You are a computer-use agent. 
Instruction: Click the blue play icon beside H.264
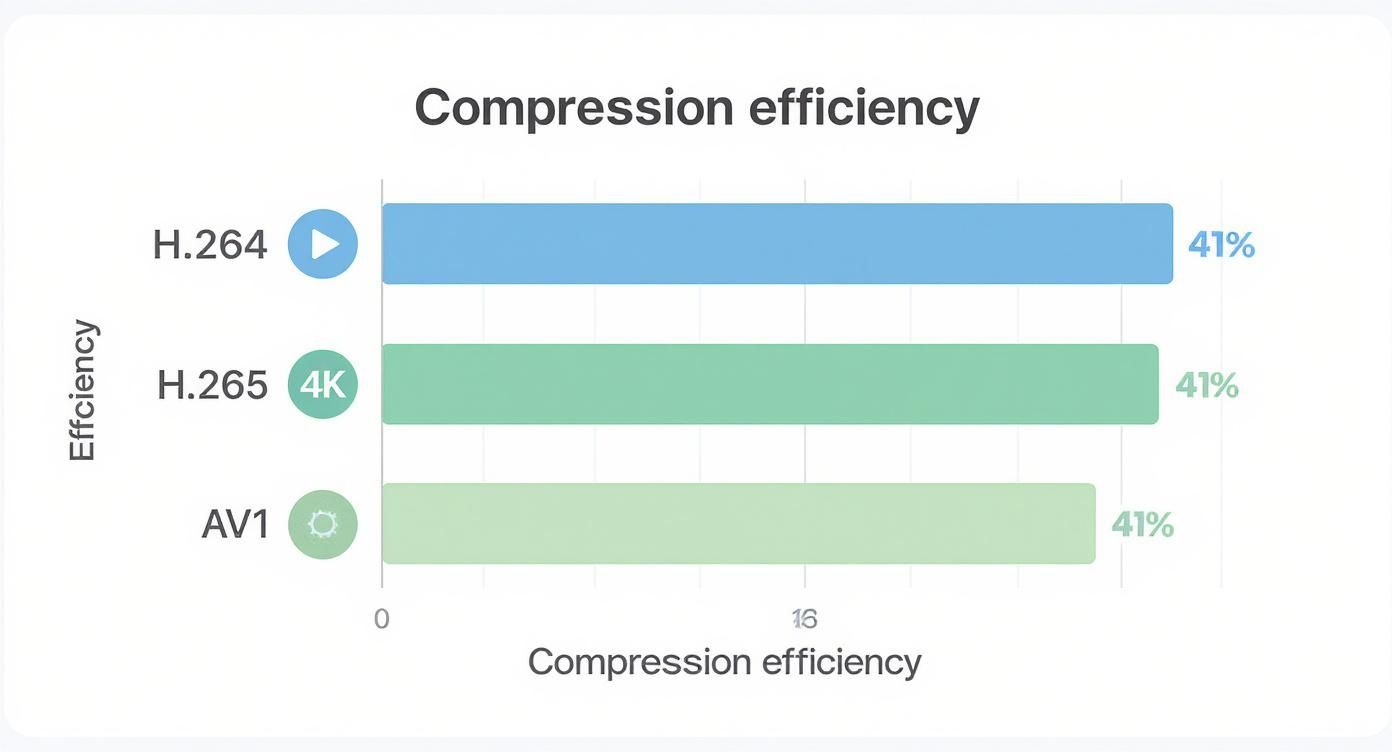point(322,244)
